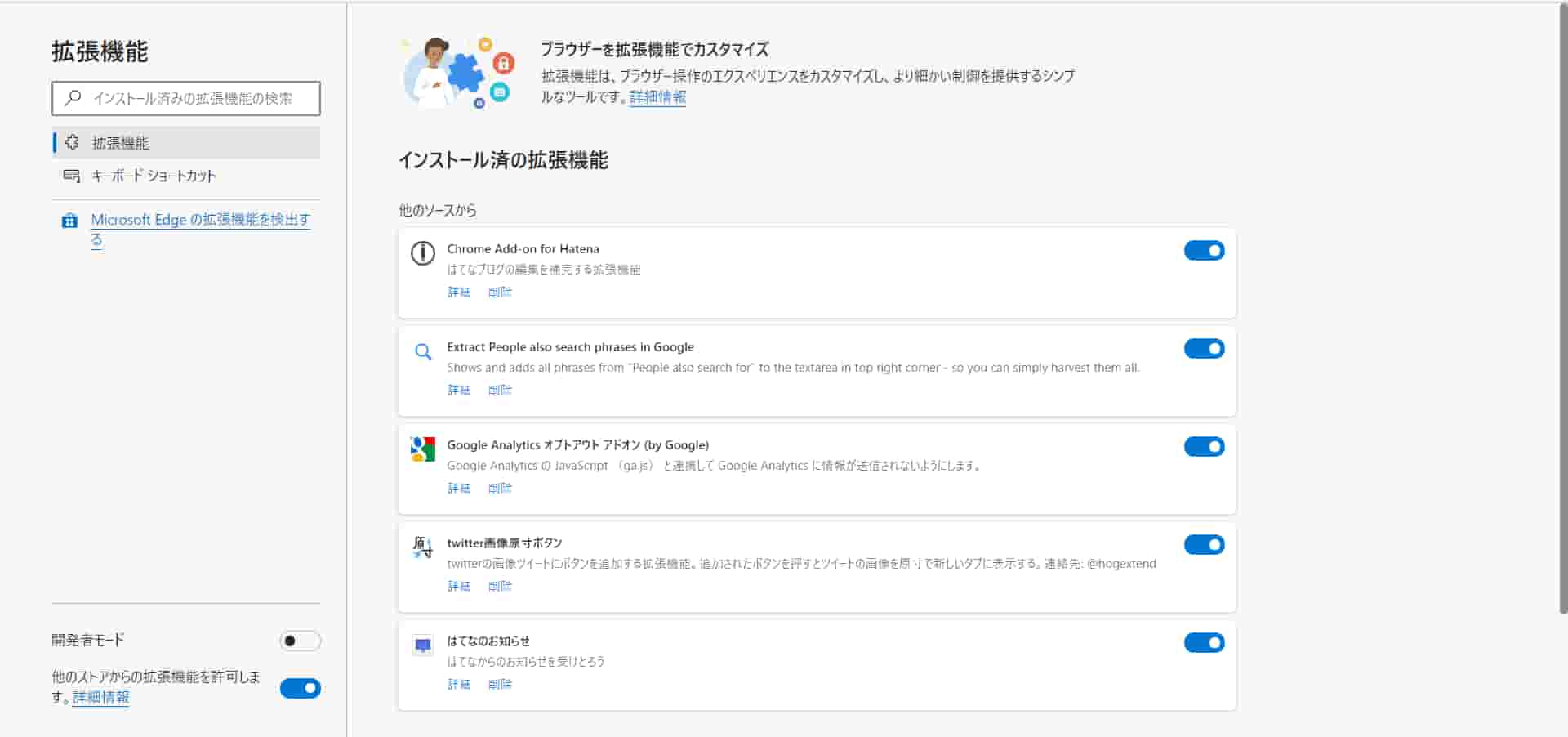Click the Chrome Add-on for Hatena title
The width and height of the screenshot is (1568, 737).
point(523,248)
